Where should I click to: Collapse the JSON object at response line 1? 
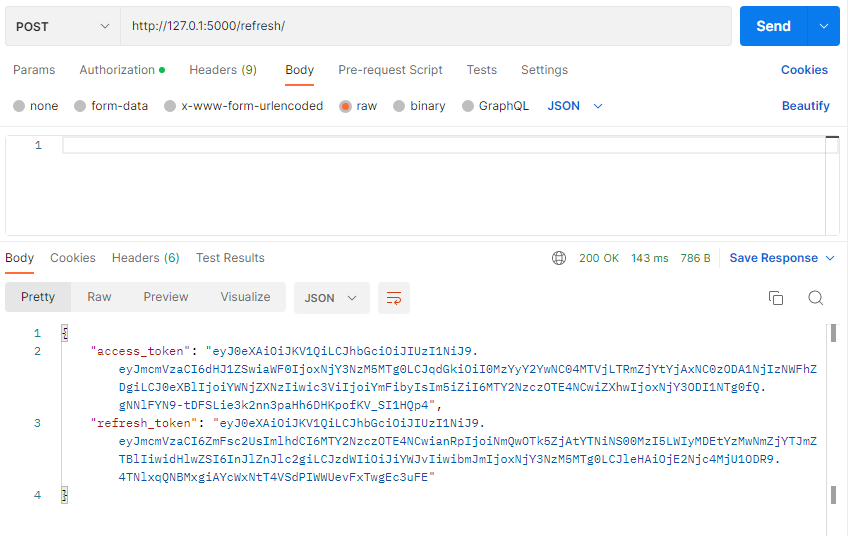click(x=65, y=333)
